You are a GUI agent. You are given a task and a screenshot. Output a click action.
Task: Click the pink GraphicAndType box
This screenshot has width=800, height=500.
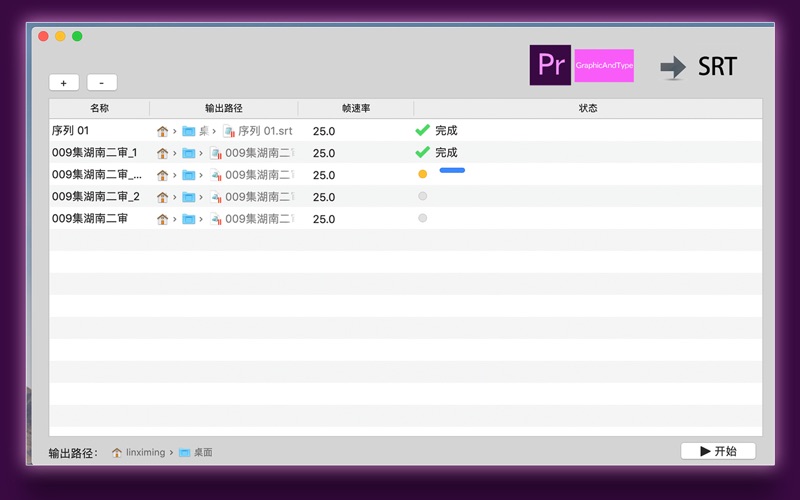[x=604, y=66]
